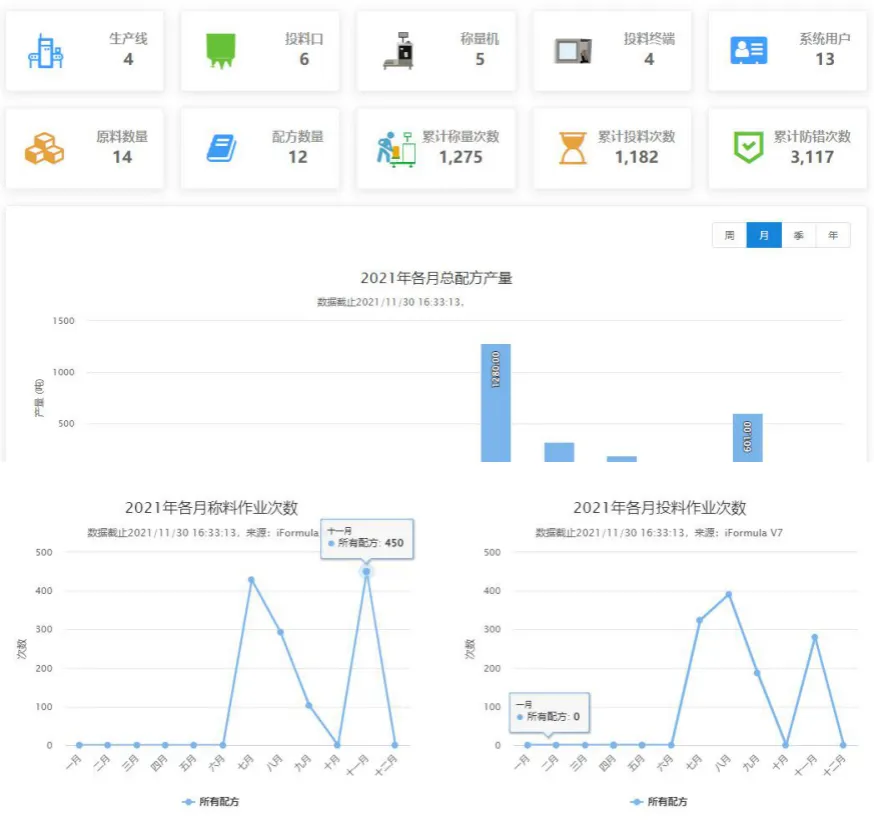874x822 pixels.
Task: Click the feeding terminal (投料终端) icon
Action: pos(573,50)
